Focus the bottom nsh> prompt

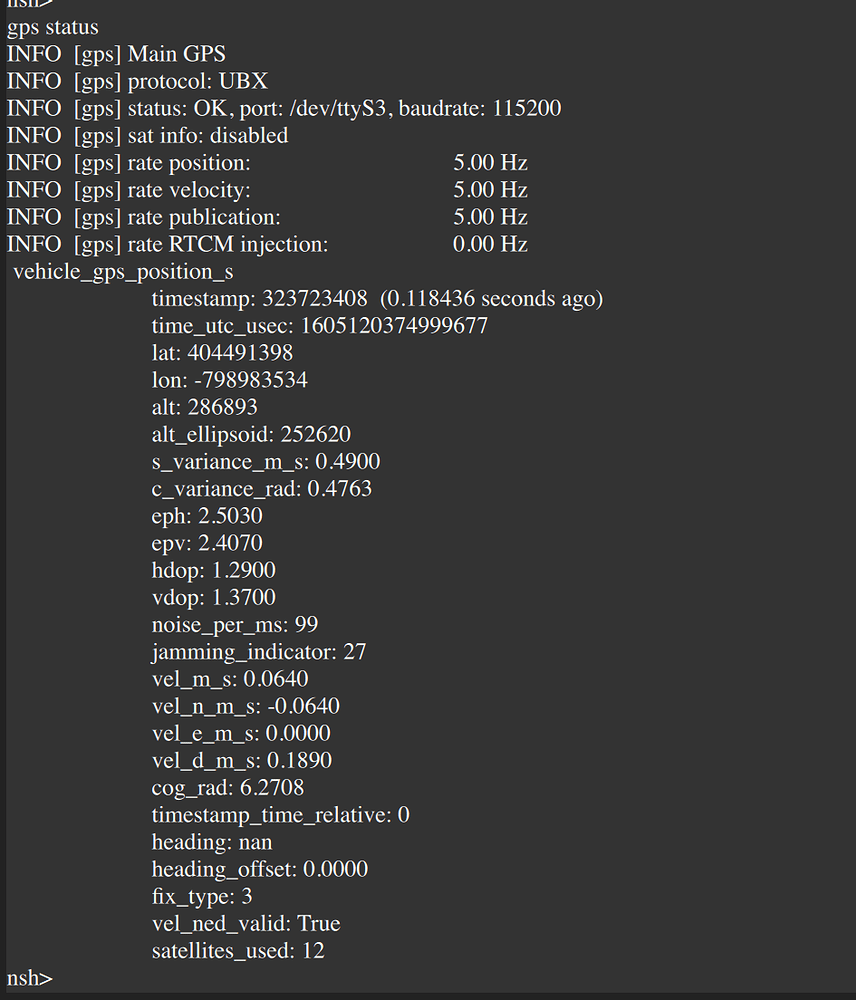tap(30, 979)
